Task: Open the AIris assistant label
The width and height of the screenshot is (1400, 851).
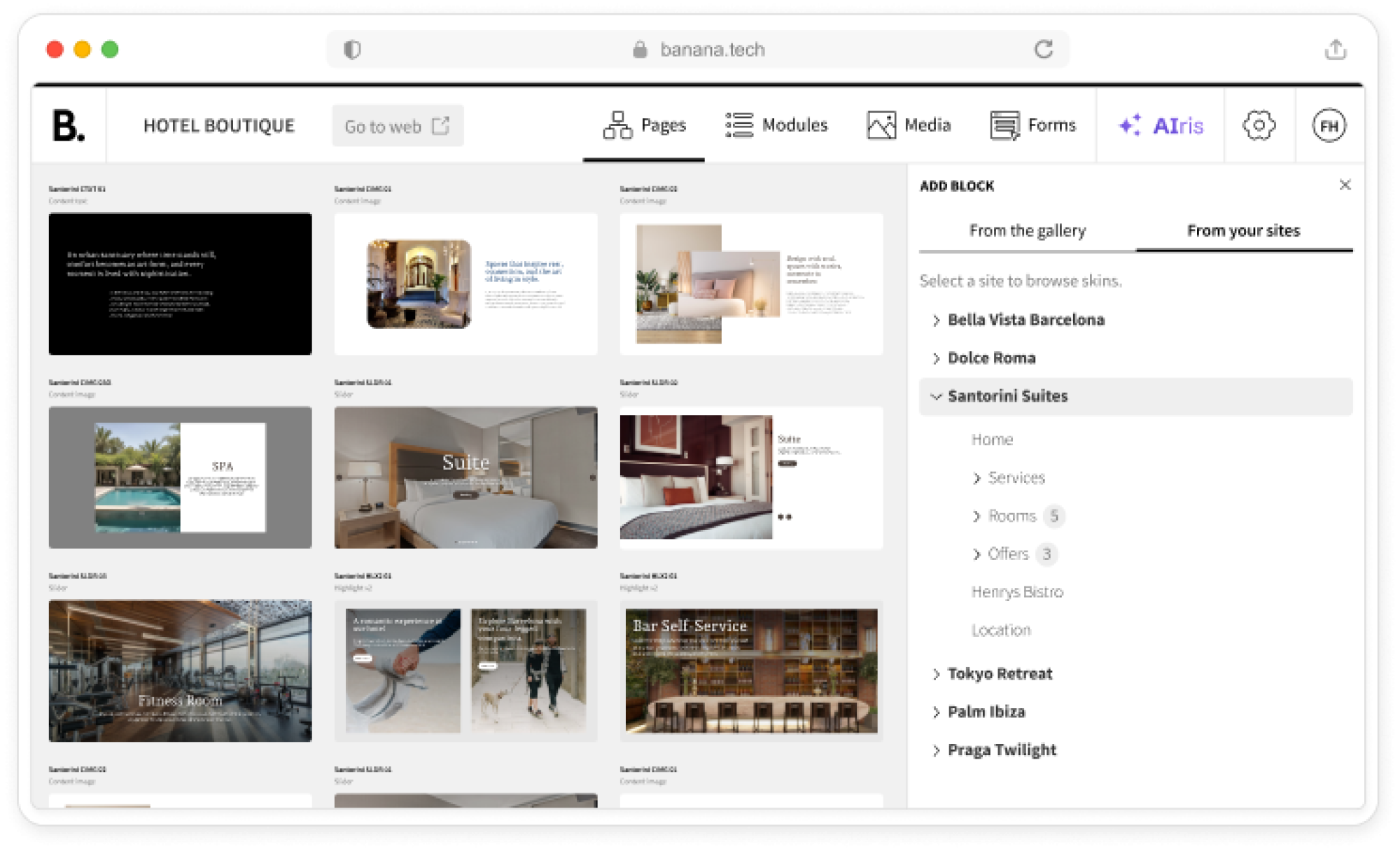Action: coord(1178,126)
